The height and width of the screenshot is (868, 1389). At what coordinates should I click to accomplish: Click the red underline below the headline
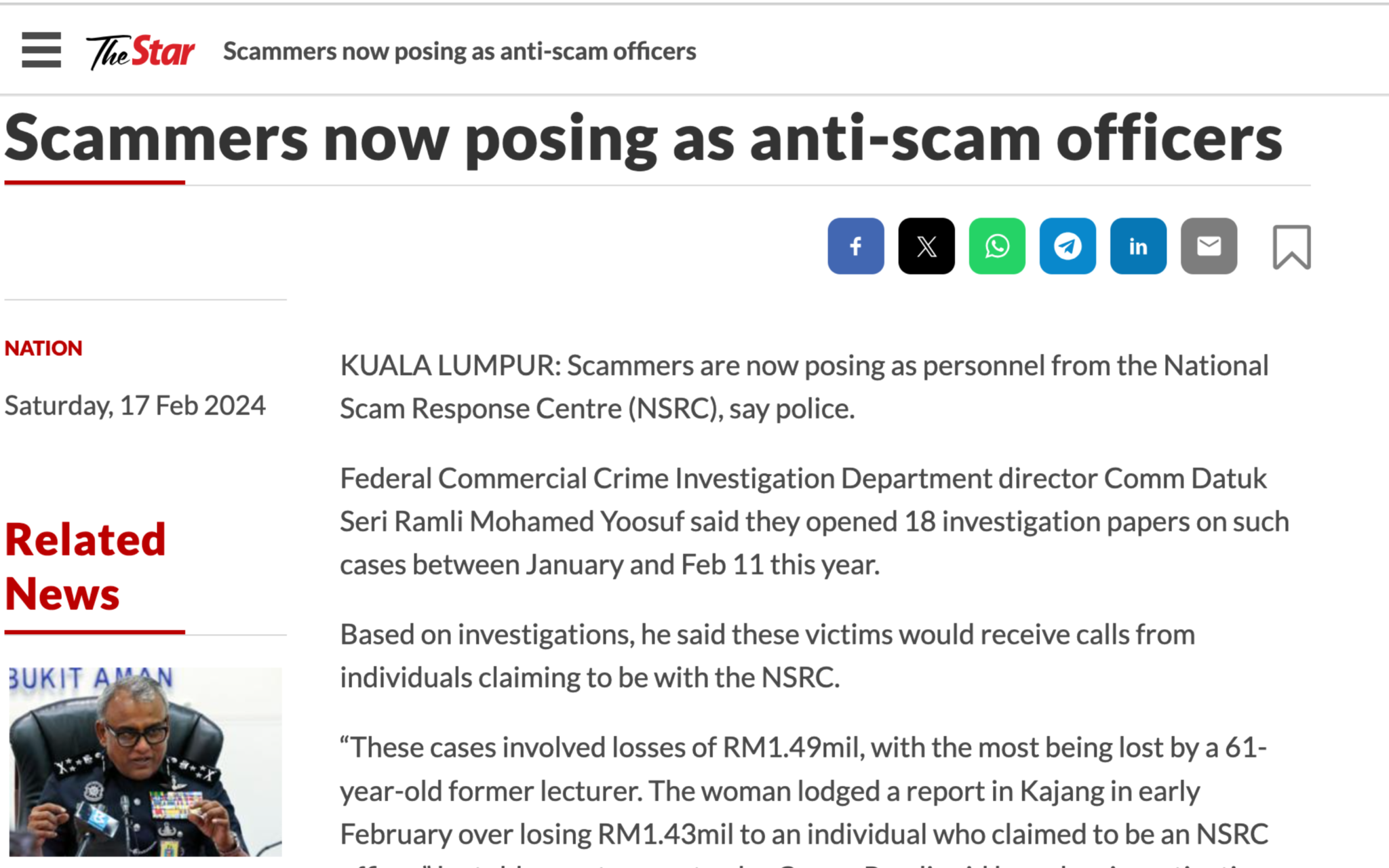pos(95,182)
